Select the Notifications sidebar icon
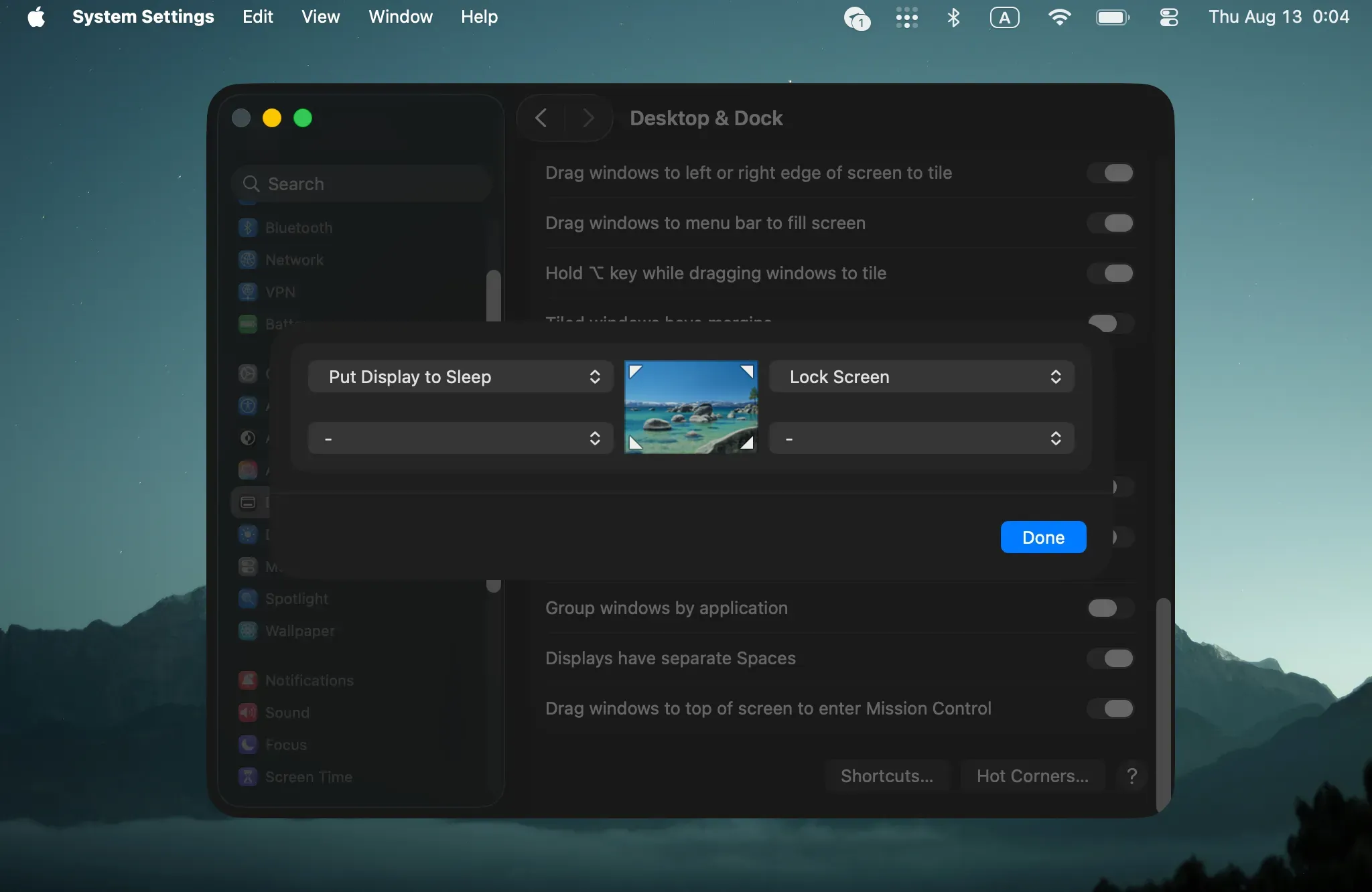The image size is (1372, 892). pyautogui.click(x=248, y=680)
